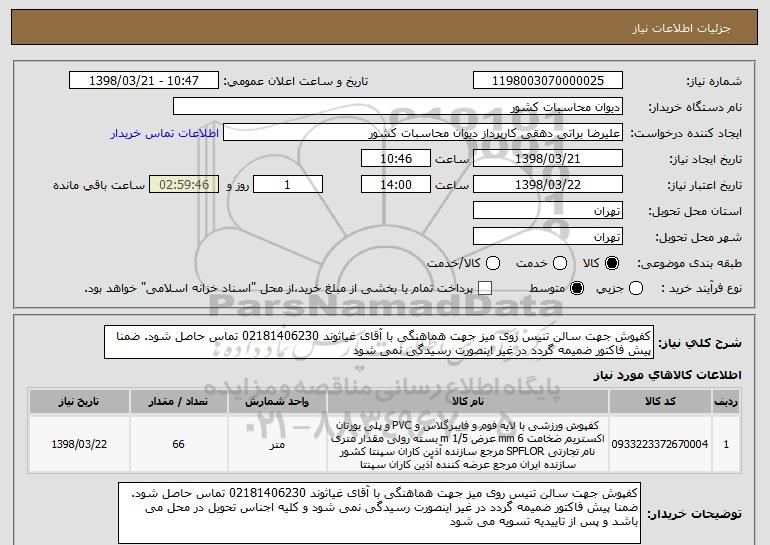Click the کد کالا column header
The height and width of the screenshot is (545, 770).
coord(660,402)
